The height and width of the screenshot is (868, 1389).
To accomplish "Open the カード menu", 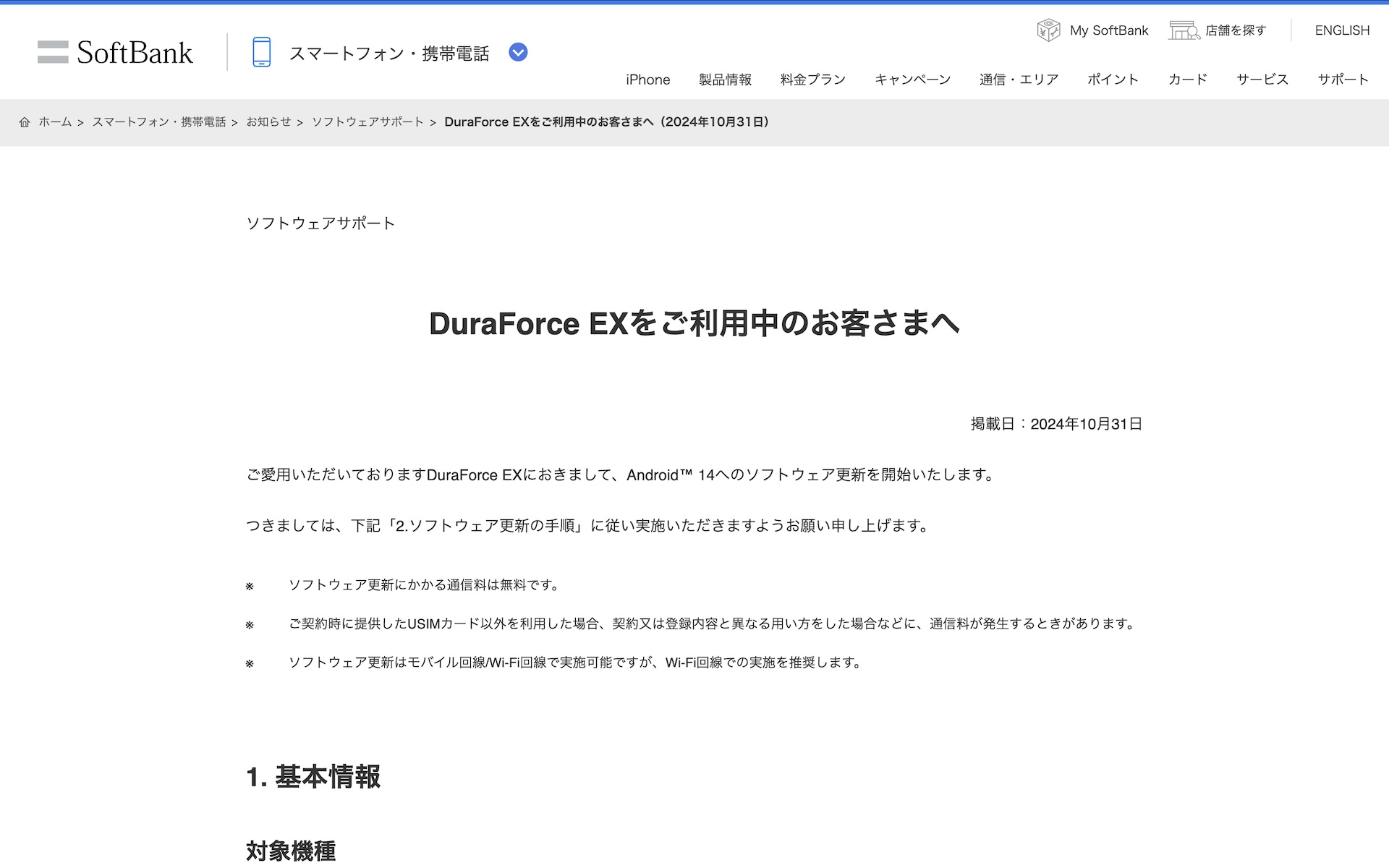I will click(x=1187, y=80).
